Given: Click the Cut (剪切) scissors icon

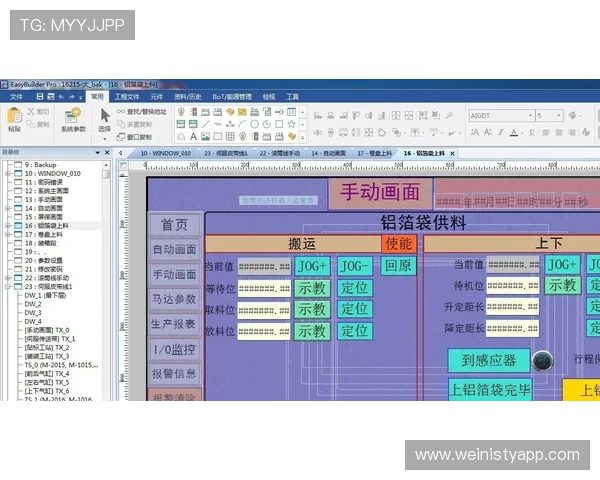Looking at the screenshot, I should pos(31,111).
